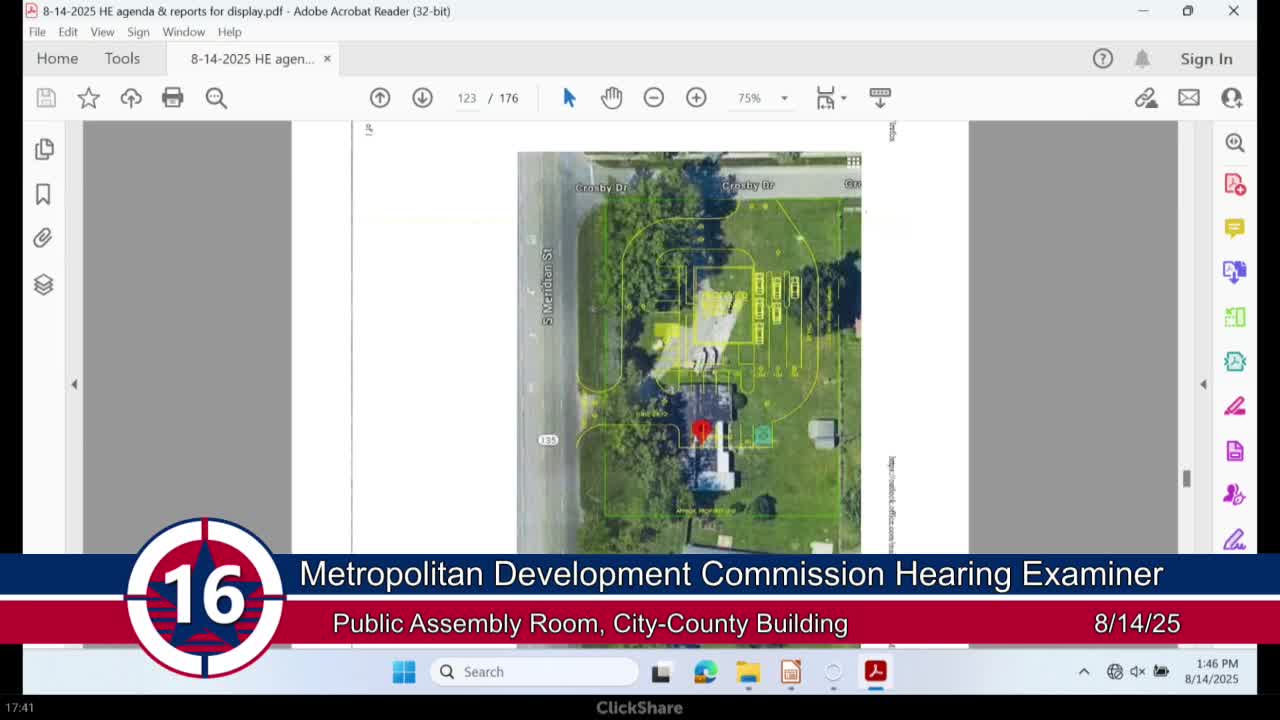
Task: Upload file via the cloud arrow icon
Action: [x=131, y=98]
